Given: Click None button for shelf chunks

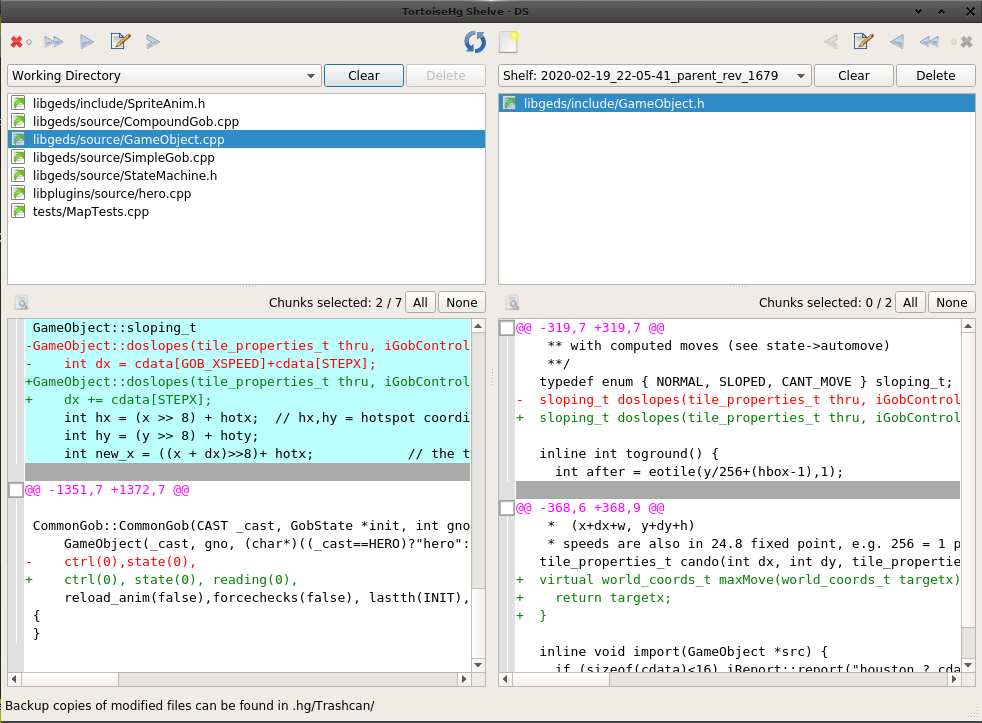Looking at the screenshot, I should pos(951,303).
